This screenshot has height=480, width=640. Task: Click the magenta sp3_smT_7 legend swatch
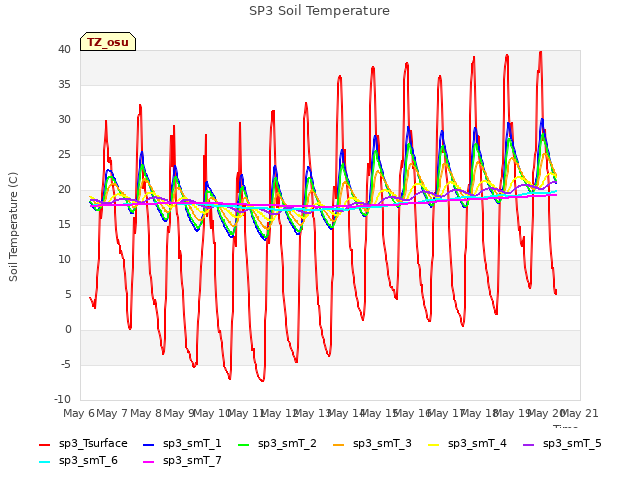[149, 462]
